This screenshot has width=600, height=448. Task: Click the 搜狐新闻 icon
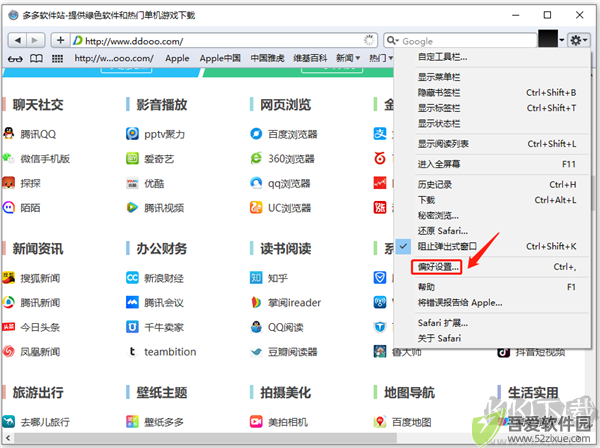click(8, 277)
